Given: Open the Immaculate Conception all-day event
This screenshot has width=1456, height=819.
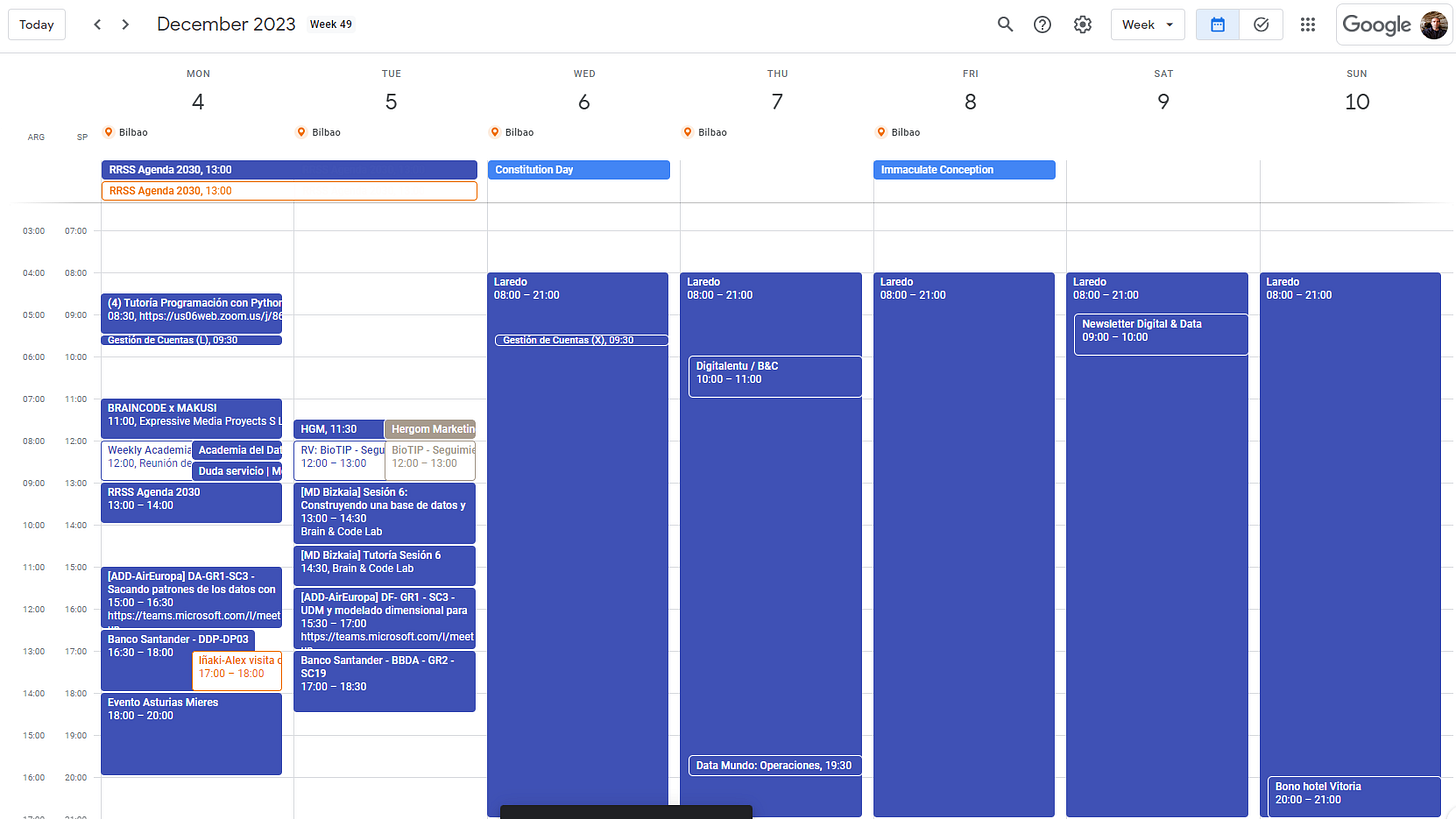Looking at the screenshot, I should (964, 170).
